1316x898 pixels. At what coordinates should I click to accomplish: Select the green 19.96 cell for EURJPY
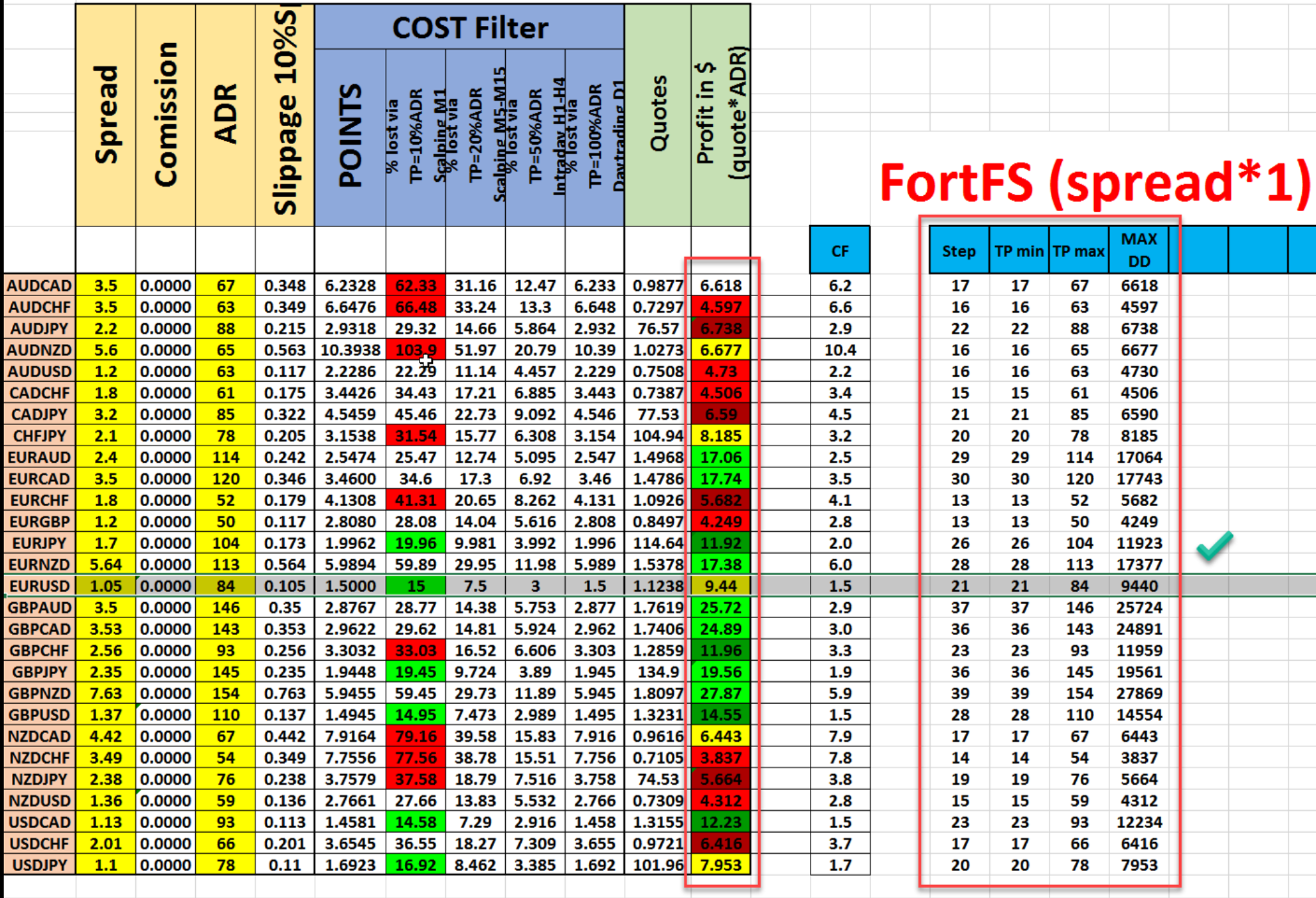(x=415, y=543)
